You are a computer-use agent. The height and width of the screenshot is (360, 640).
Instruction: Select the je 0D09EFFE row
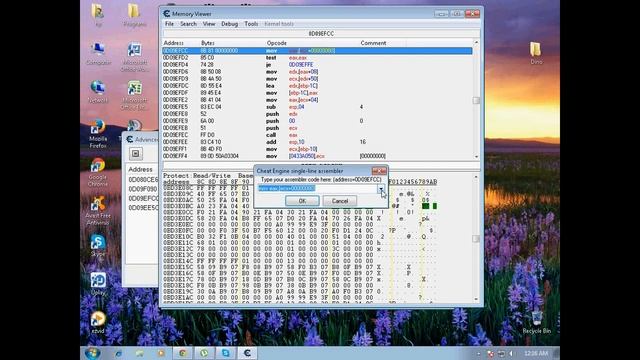tap(317, 64)
